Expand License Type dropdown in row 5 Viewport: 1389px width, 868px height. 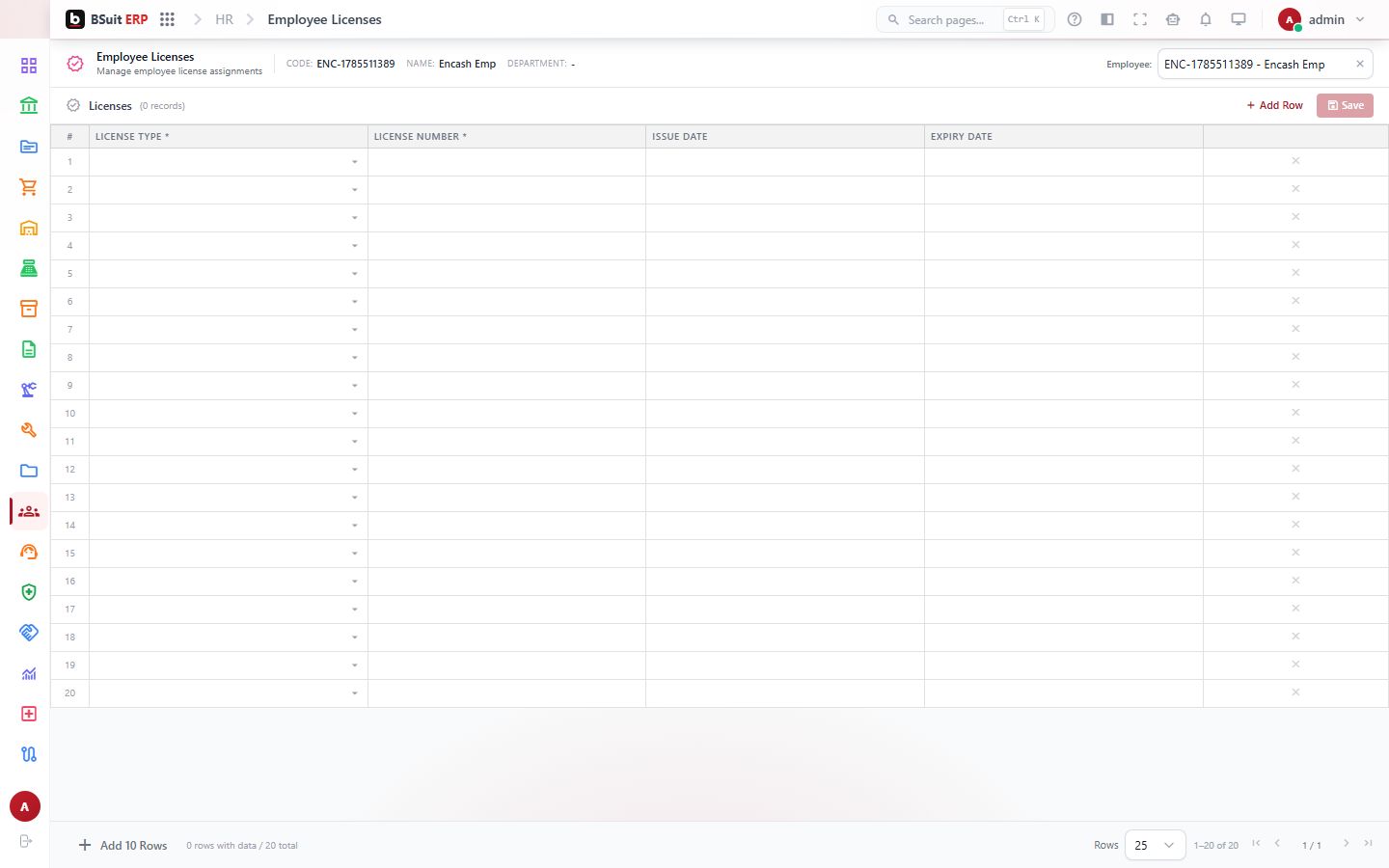[355, 274]
